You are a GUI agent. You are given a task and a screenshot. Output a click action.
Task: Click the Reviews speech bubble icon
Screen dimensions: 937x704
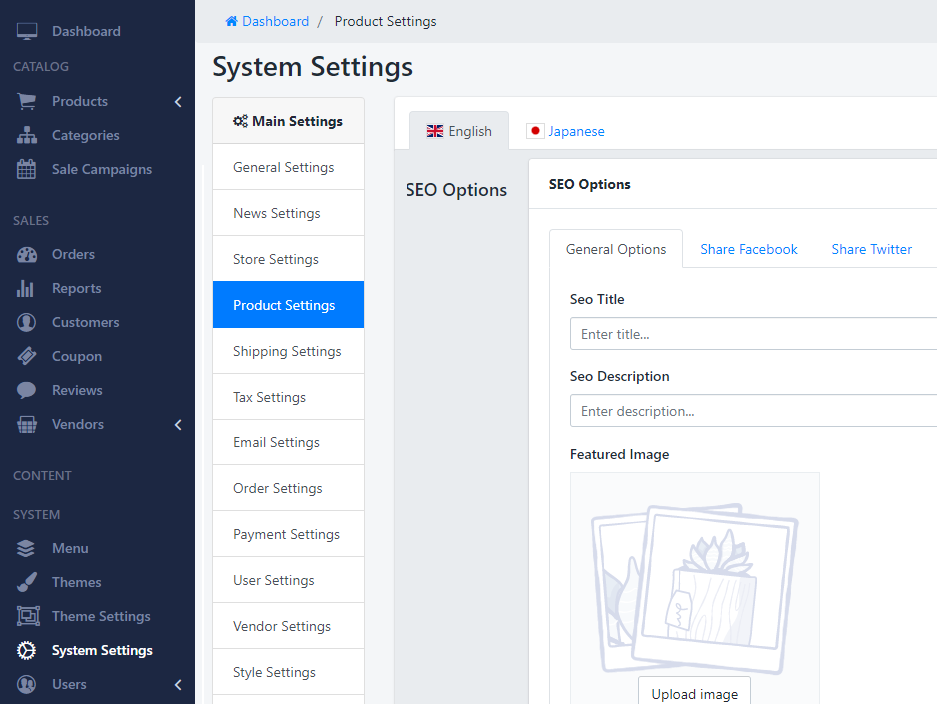[27, 390]
